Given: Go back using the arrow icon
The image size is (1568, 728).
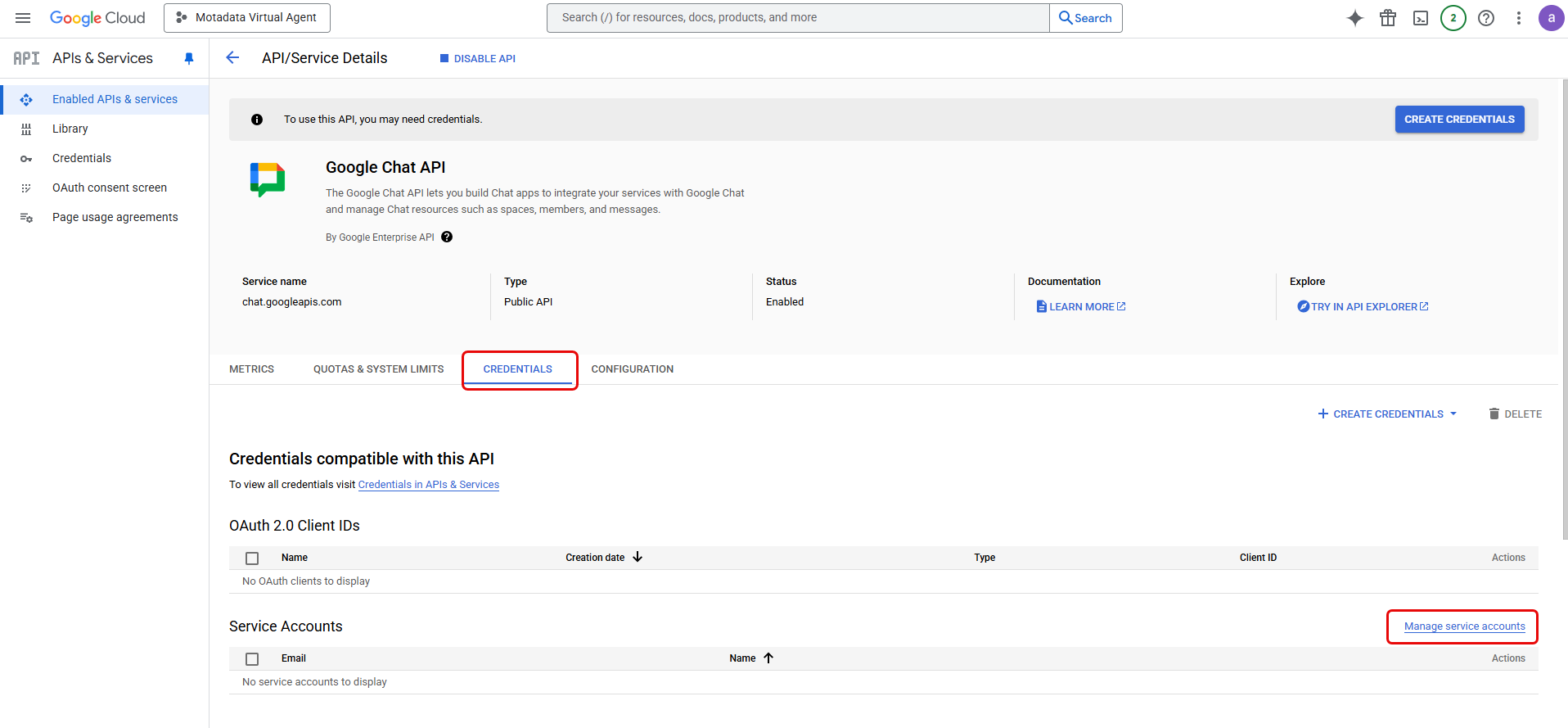Looking at the screenshot, I should [x=232, y=57].
